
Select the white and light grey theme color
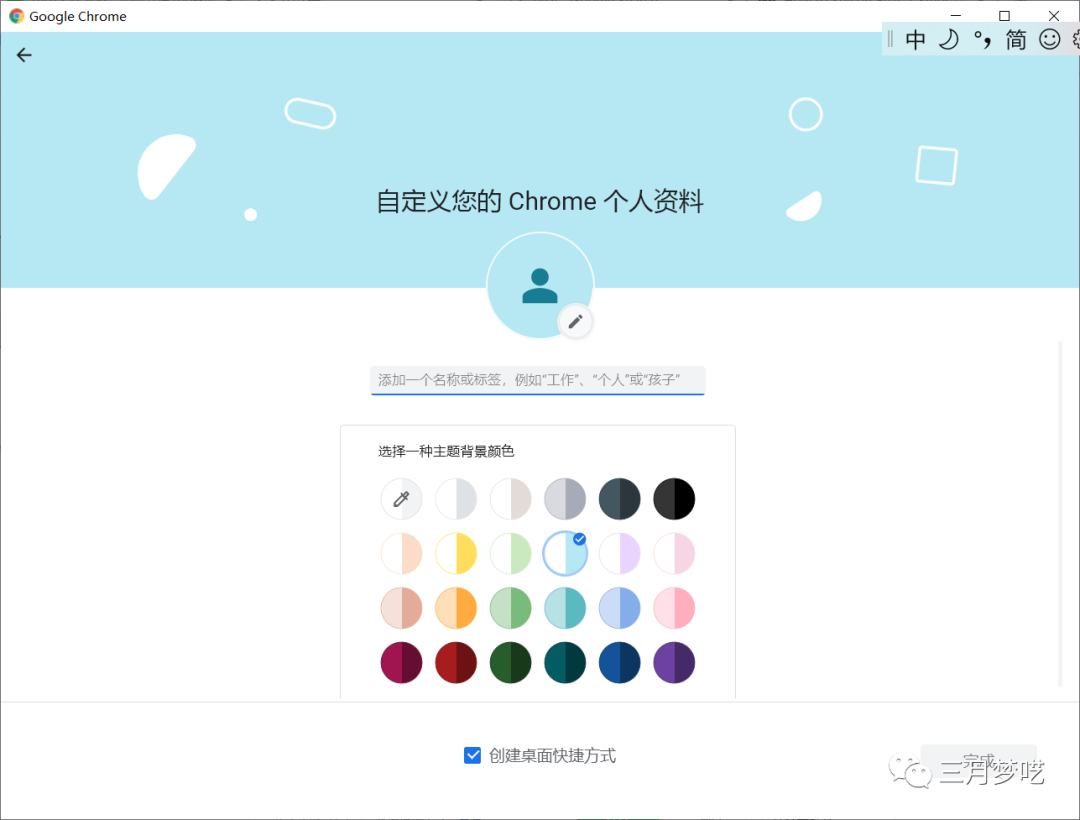[x=456, y=498]
